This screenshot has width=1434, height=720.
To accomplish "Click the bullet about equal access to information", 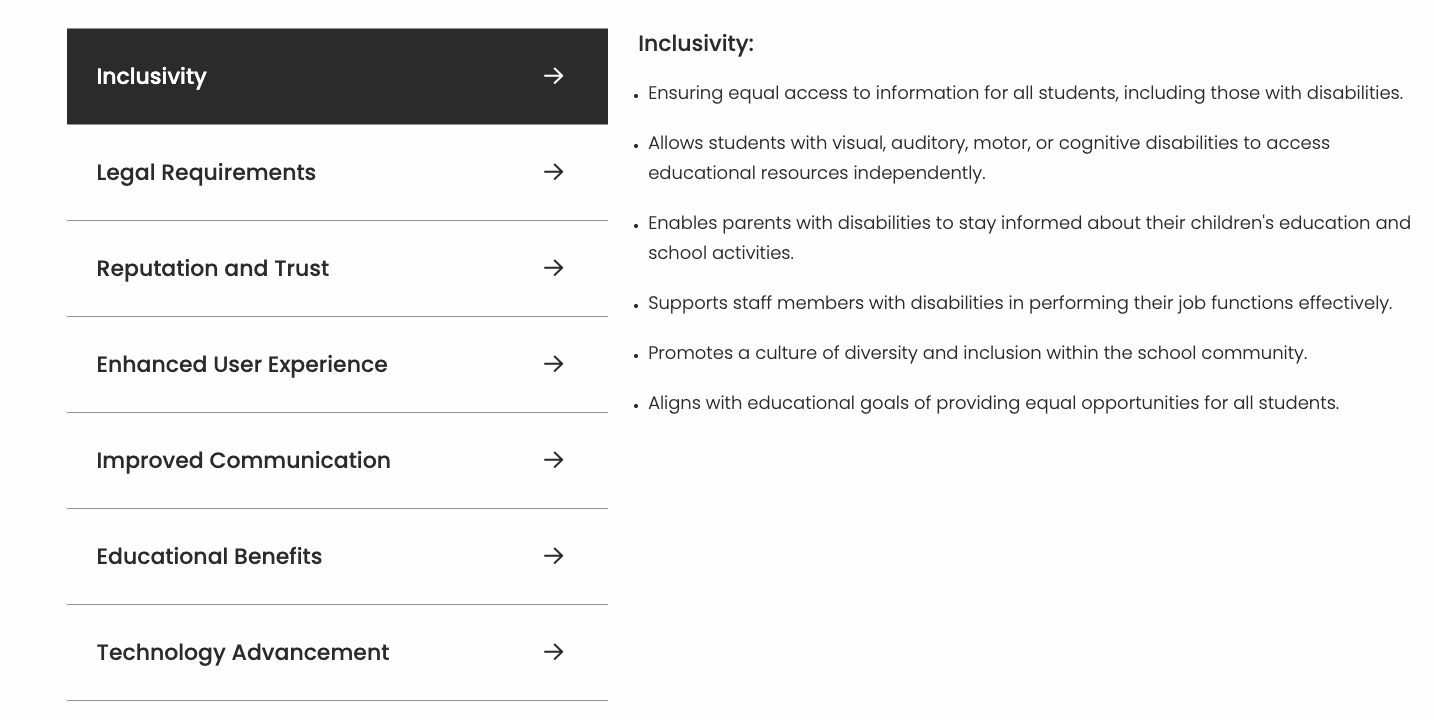I will (x=1025, y=93).
